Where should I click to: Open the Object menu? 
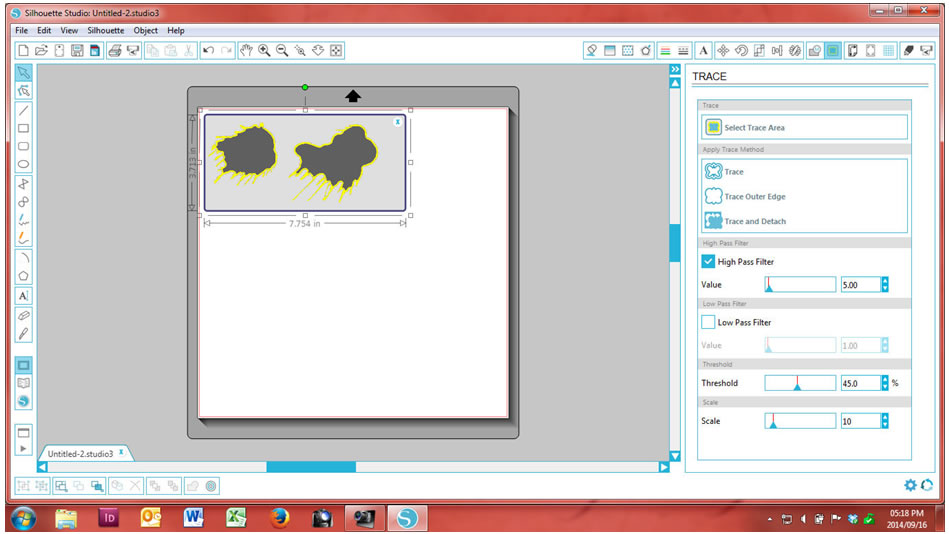pos(145,30)
